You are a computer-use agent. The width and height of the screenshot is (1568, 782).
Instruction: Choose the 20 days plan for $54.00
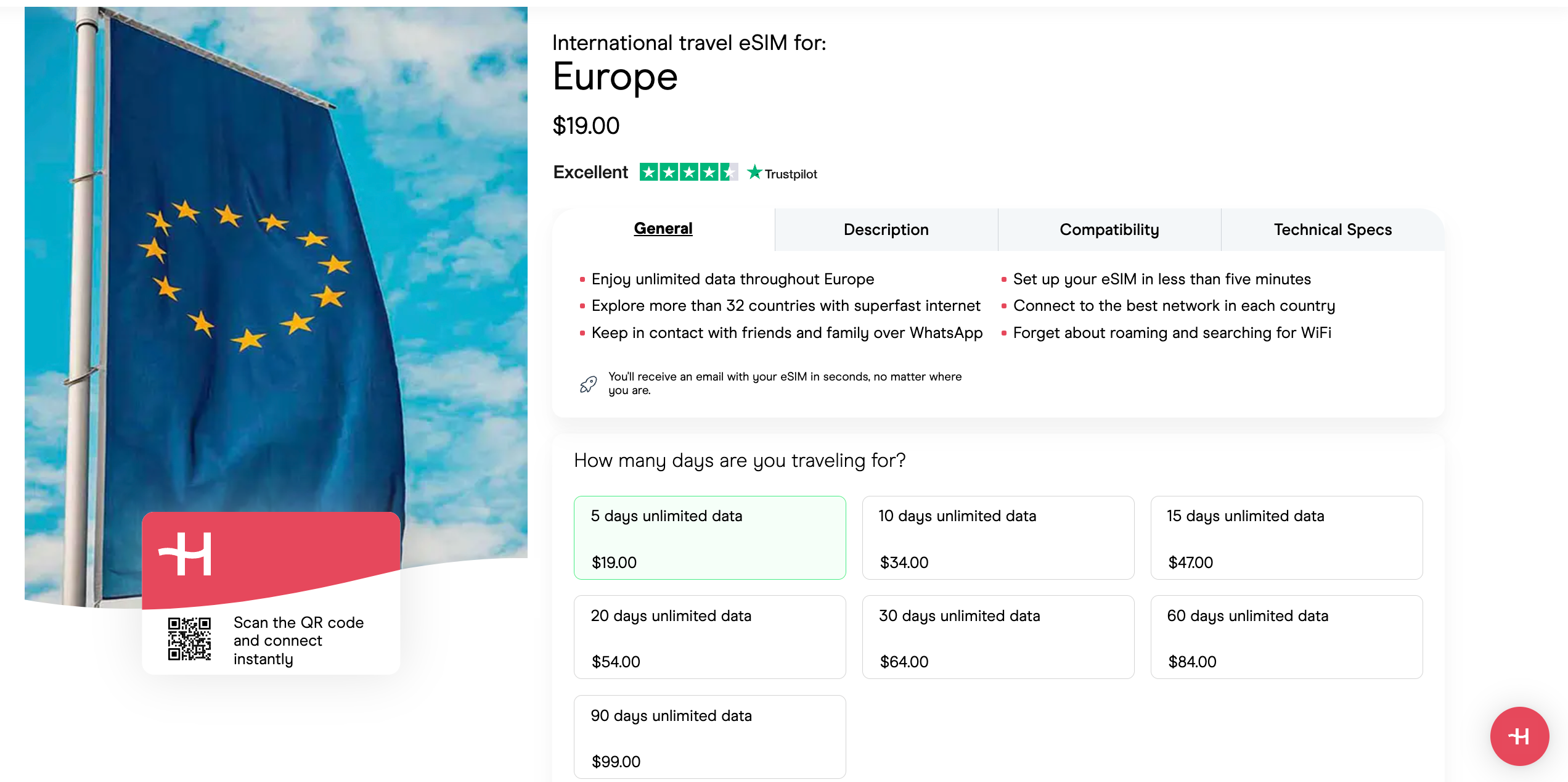tap(709, 637)
